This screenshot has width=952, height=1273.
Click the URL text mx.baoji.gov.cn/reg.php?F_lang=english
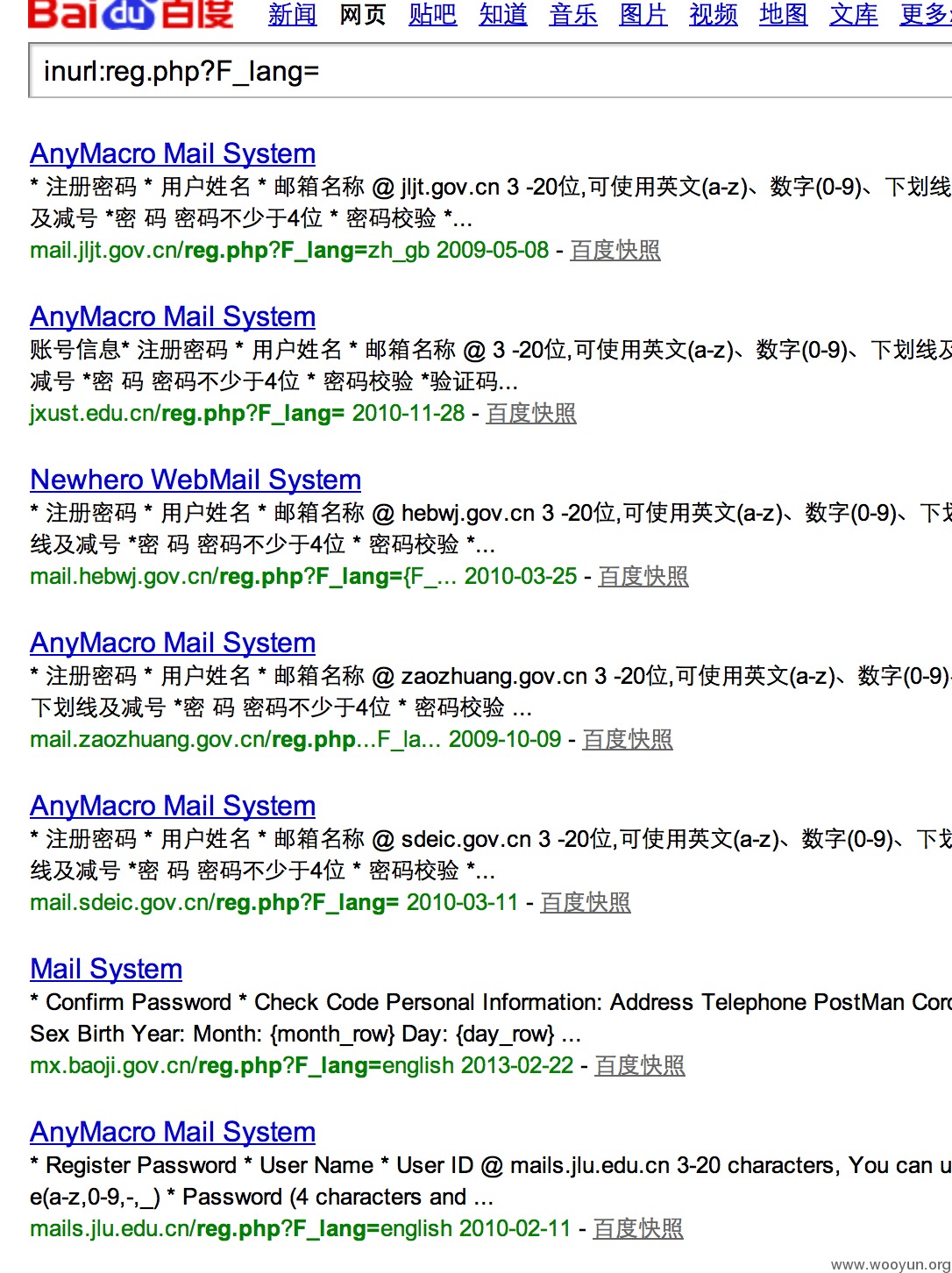pos(242,1065)
